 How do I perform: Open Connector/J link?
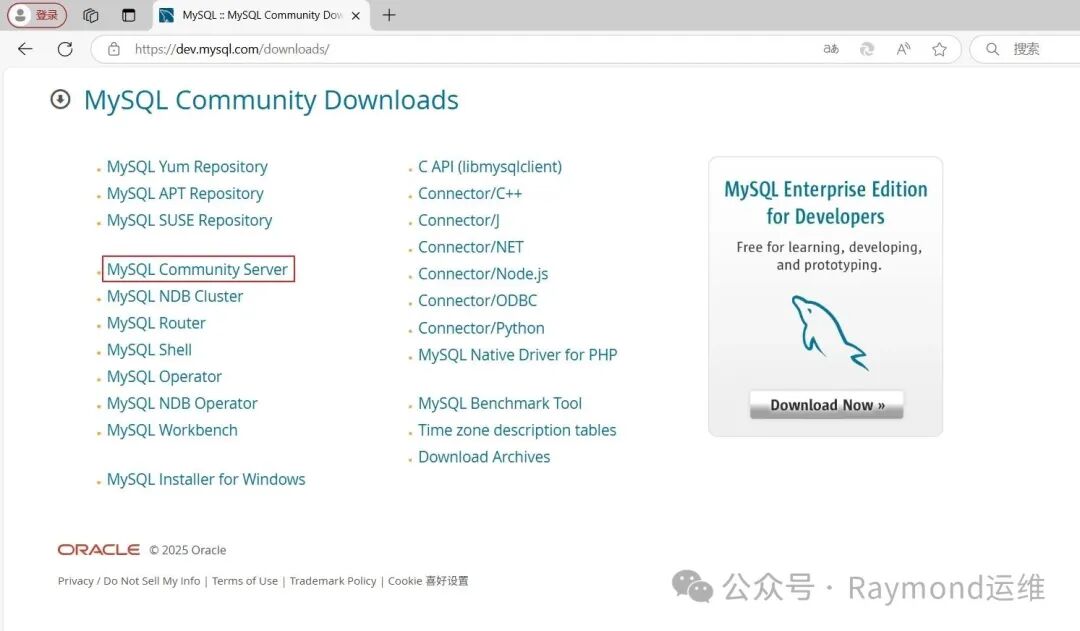pyautogui.click(x=459, y=220)
